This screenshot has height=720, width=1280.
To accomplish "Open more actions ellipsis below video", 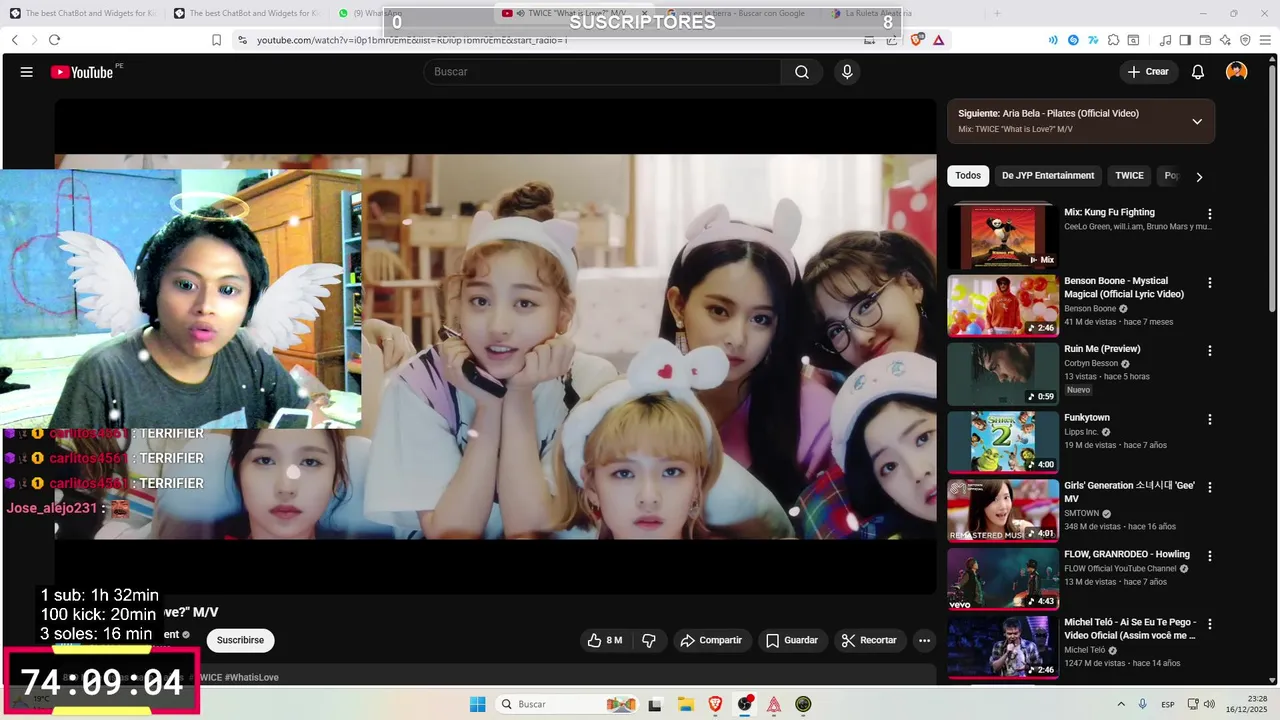I will point(924,640).
